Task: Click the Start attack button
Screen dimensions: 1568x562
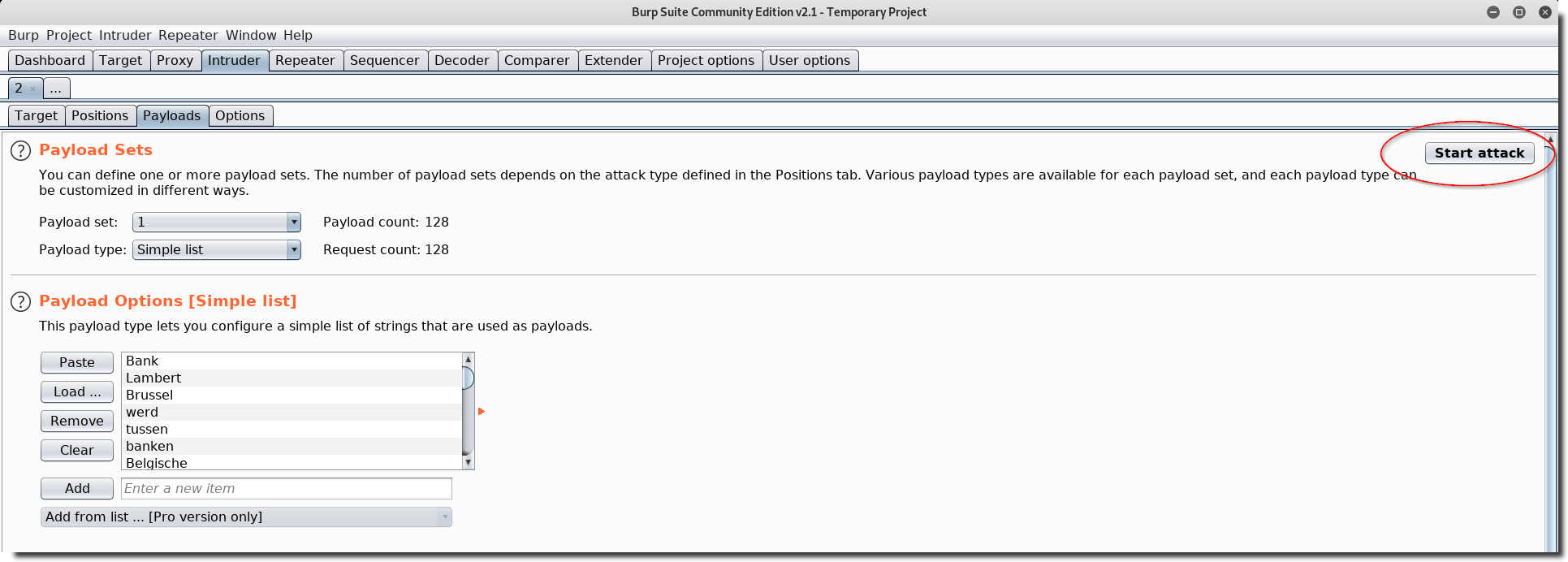Action: point(1479,153)
